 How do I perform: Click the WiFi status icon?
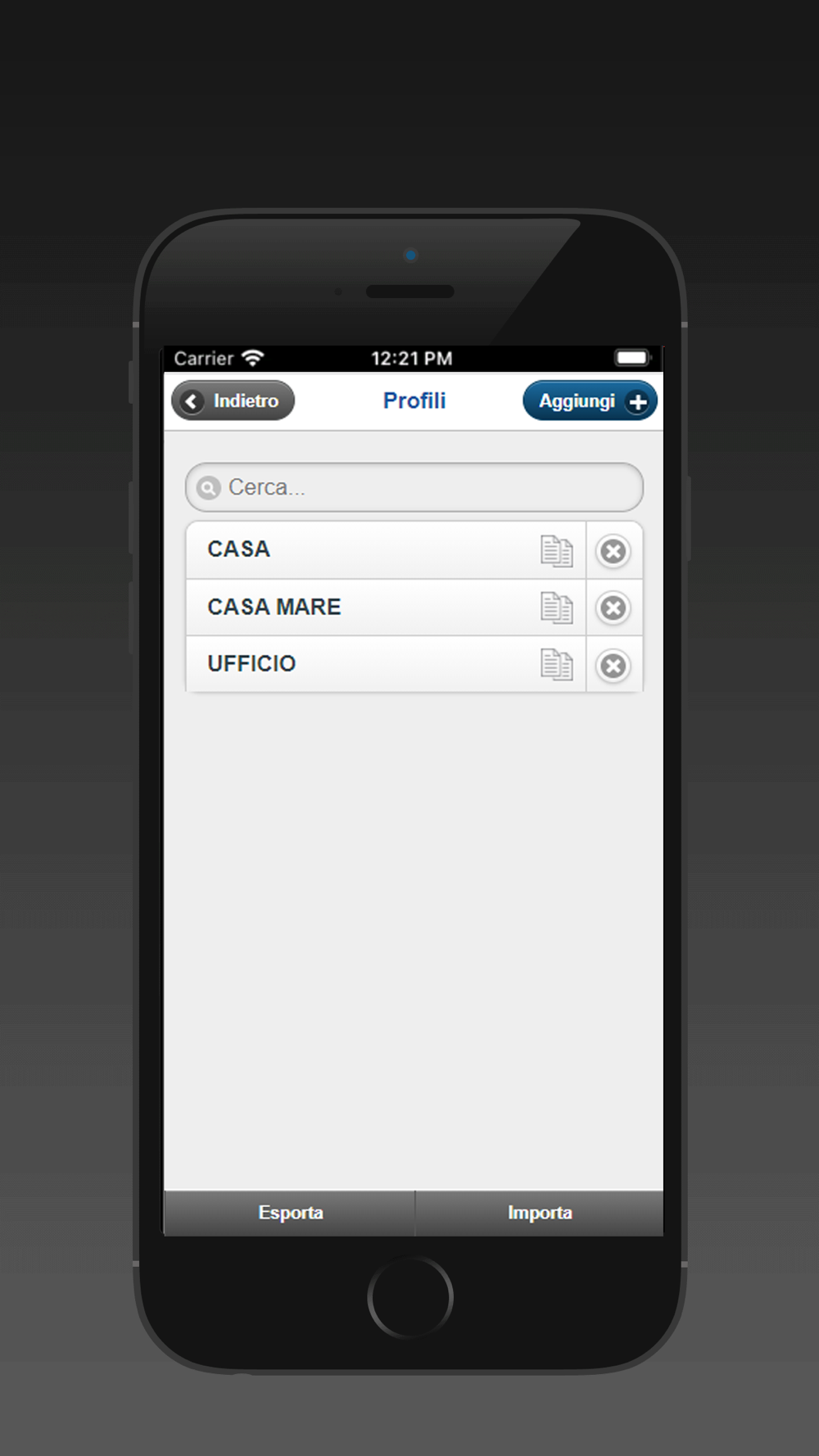click(x=253, y=358)
